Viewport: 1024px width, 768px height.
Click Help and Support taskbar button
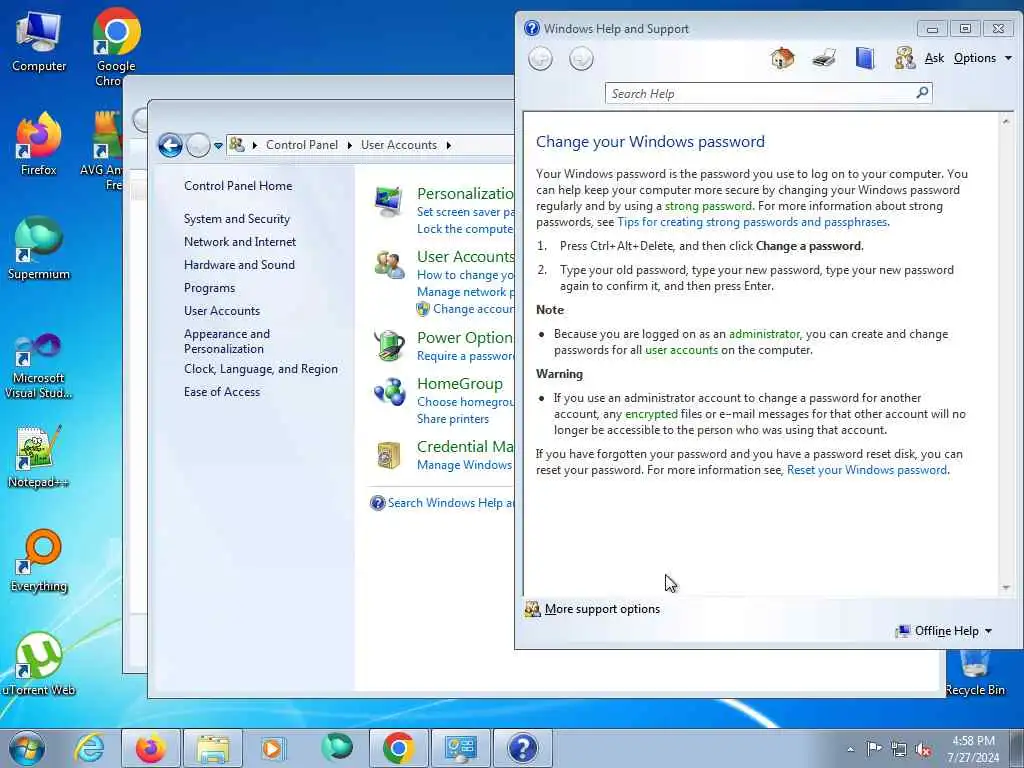click(x=522, y=748)
